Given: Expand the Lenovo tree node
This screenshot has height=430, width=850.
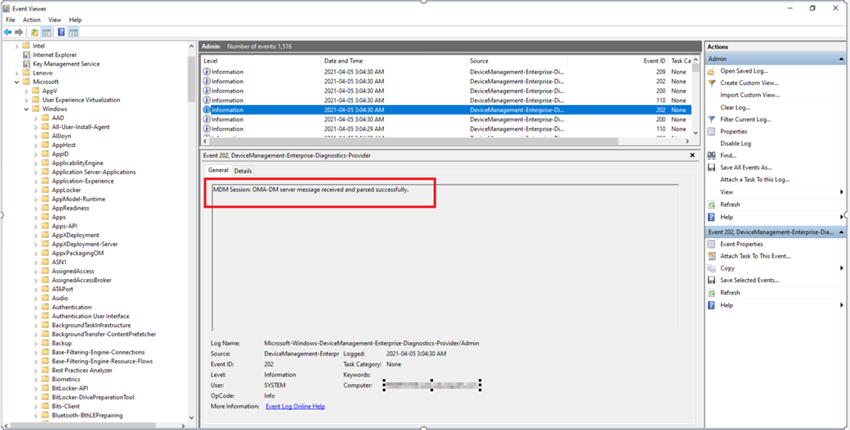Looking at the screenshot, I should click(x=17, y=73).
